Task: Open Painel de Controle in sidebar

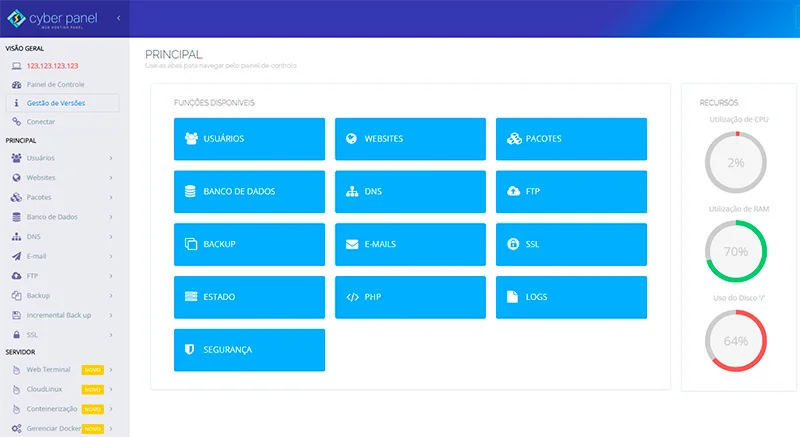Action: click(x=55, y=84)
